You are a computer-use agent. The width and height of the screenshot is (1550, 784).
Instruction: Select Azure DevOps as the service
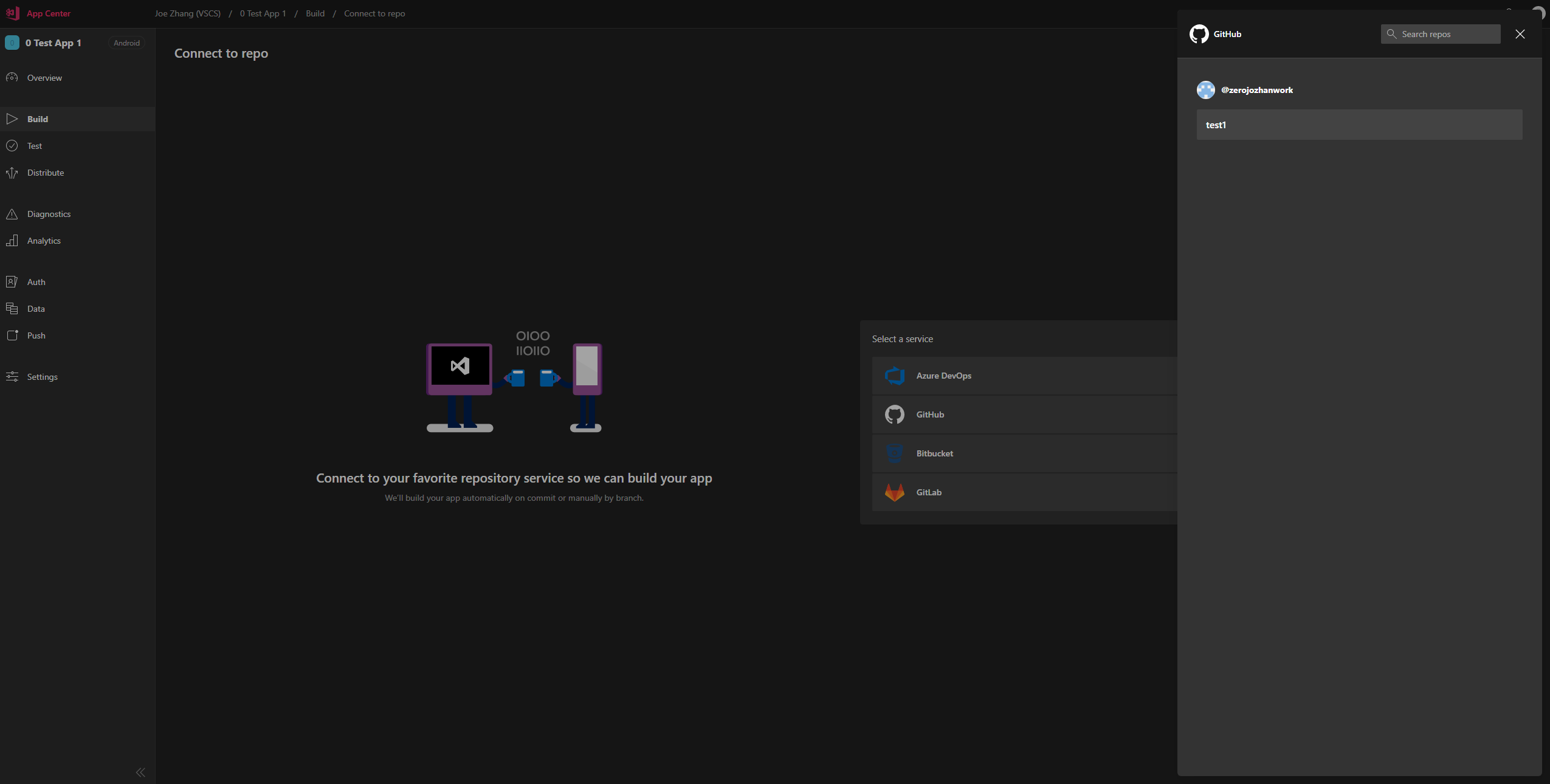point(943,376)
